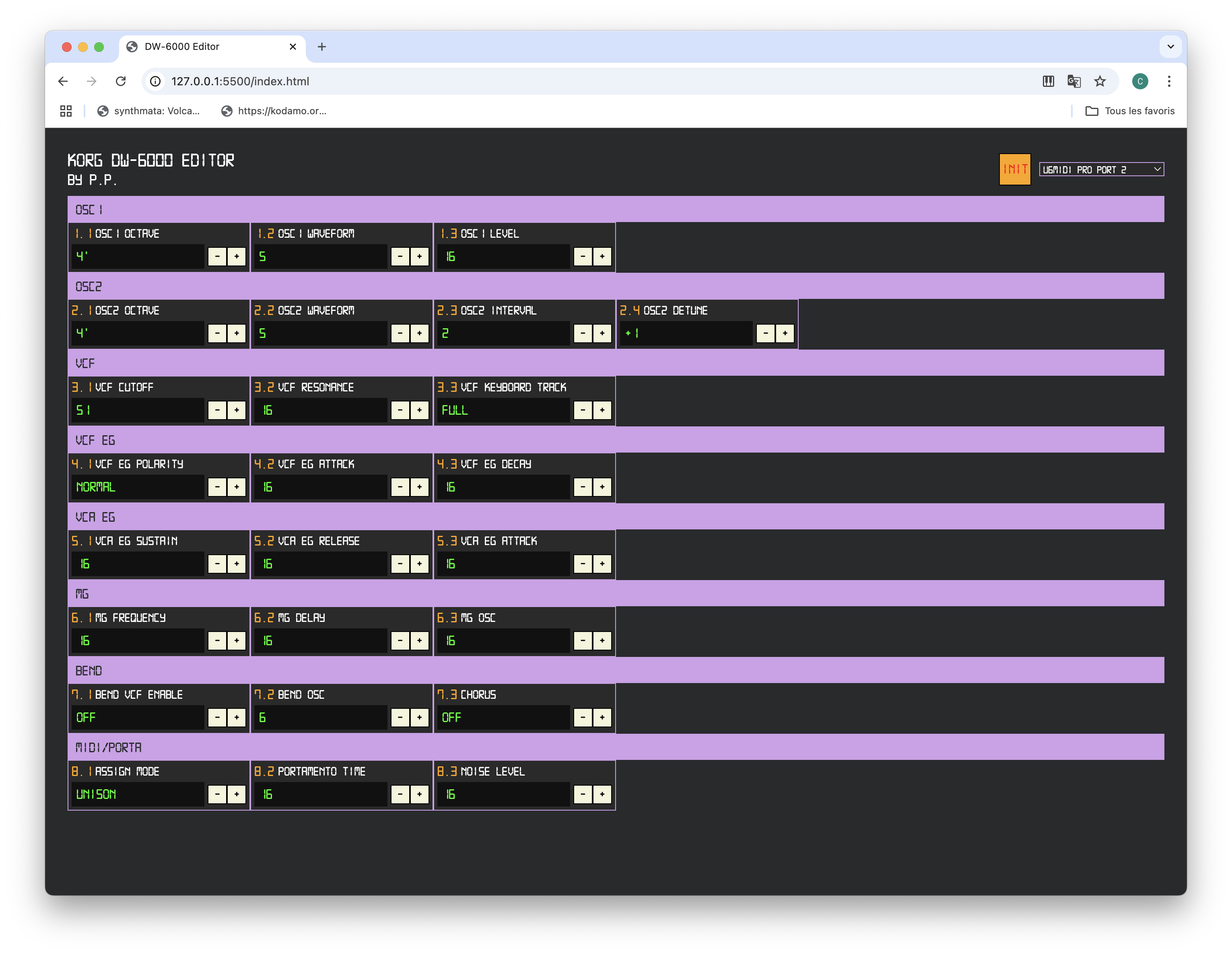Increase OSC 1 Level value
This screenshot has height=955, width=1232.
point(602,257)
